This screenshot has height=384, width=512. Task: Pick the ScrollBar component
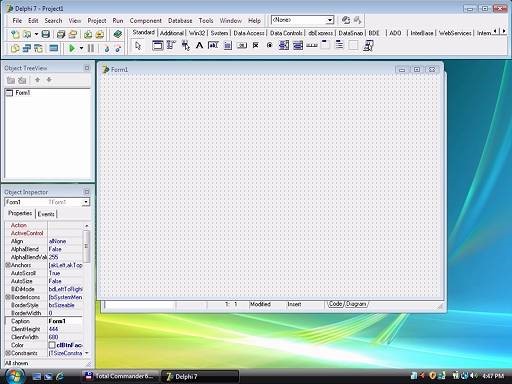pyautogui.click(x=312, y=45)
